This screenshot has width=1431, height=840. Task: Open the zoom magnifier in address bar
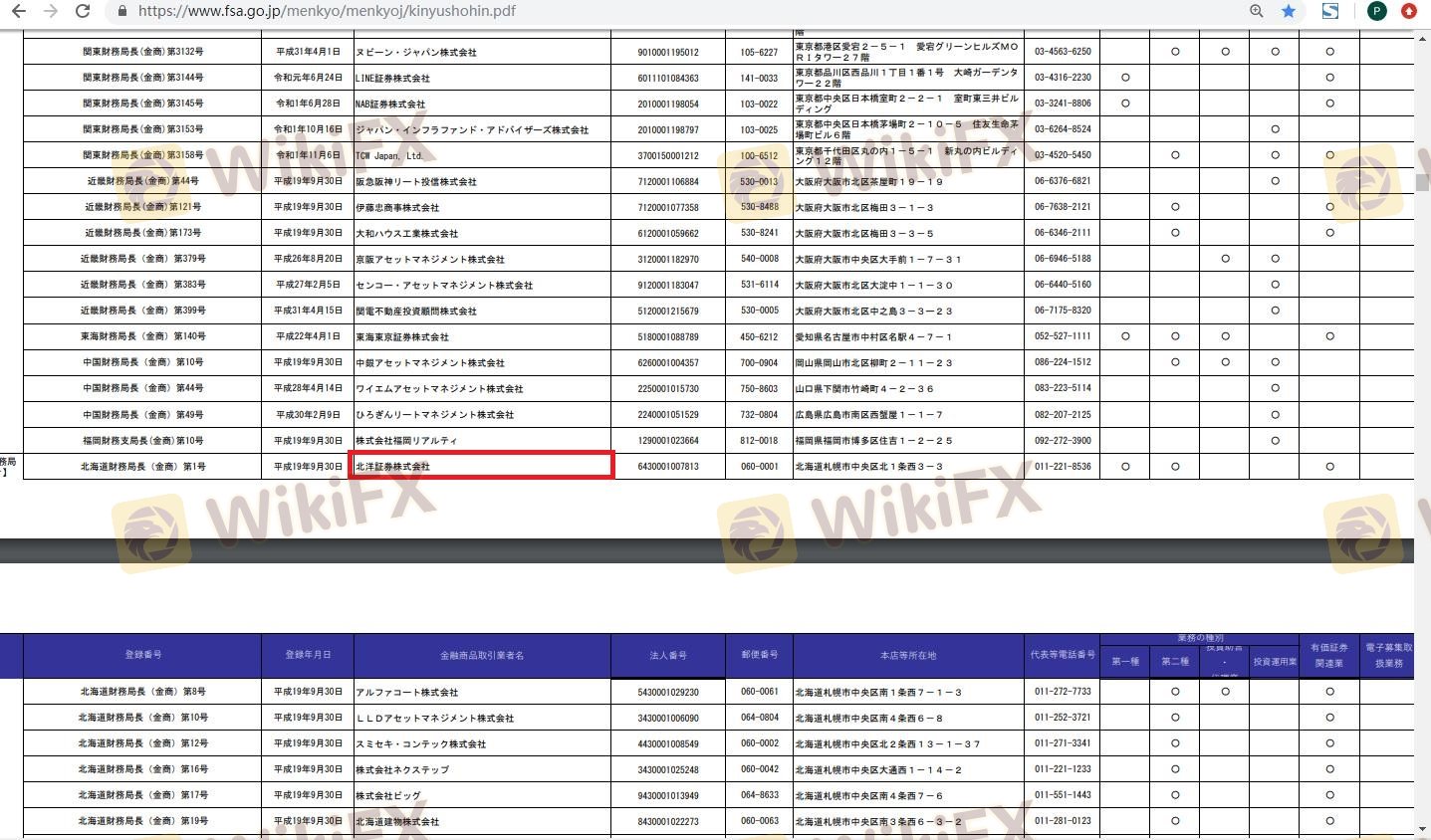pos(1257,11)
